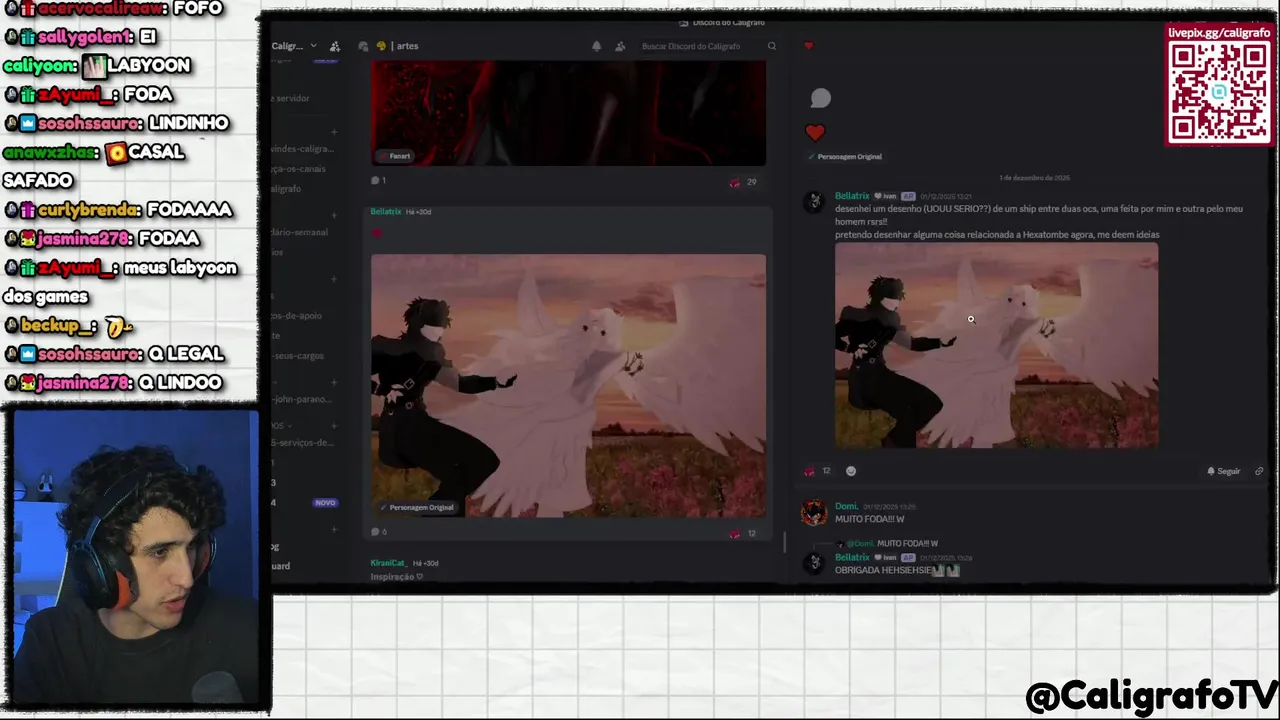Open john-parano... channel in sidebar

click(x=301, y=399)
